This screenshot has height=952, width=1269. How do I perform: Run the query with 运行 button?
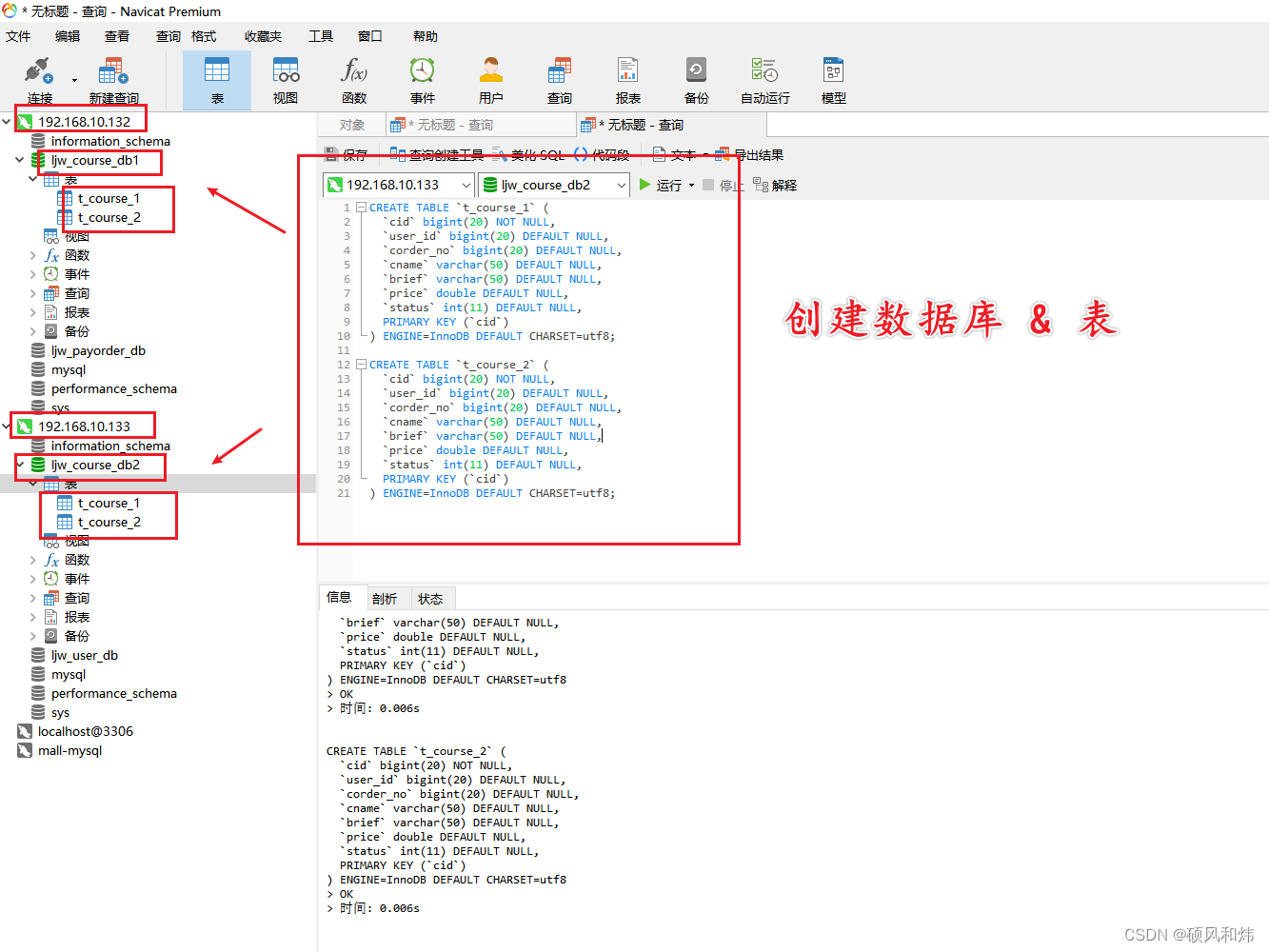click(x=661, y=186)
